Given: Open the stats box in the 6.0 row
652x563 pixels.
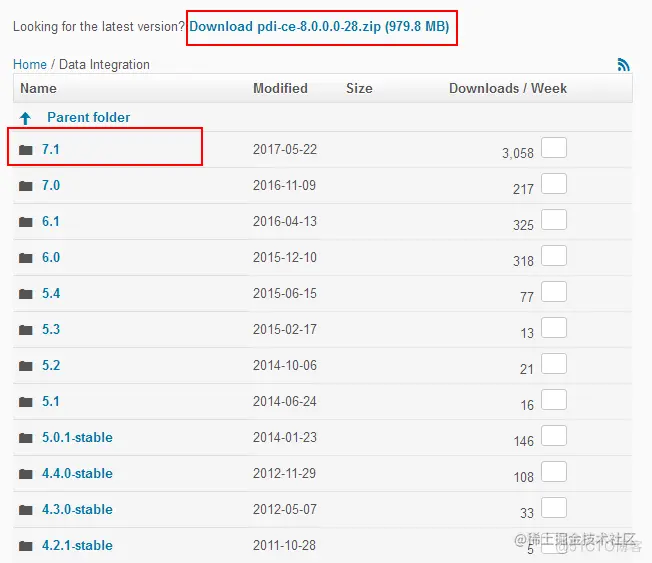Looking at the screenshot, I should click(554, 255).
